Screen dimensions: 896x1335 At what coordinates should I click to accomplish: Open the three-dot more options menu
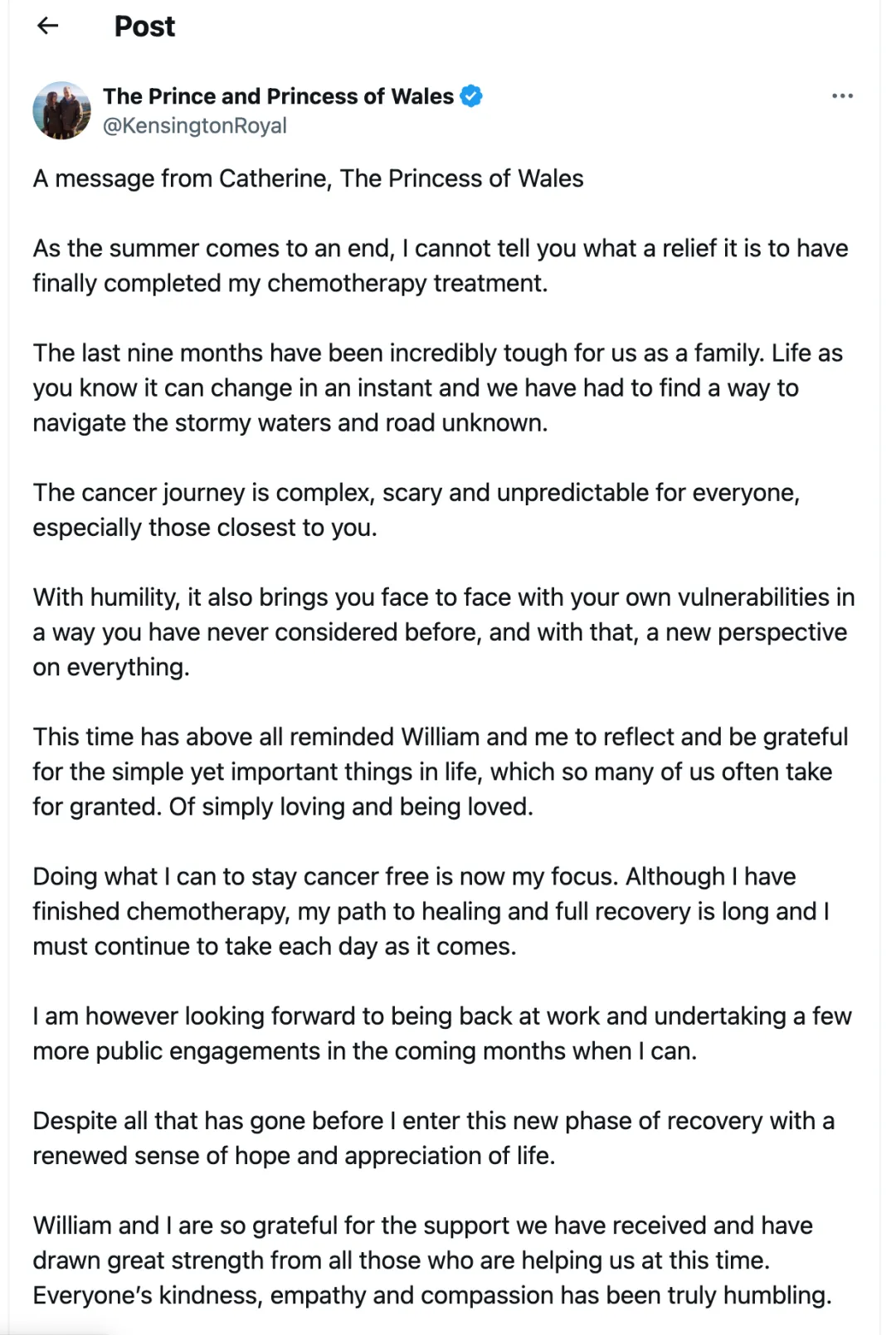842,96
